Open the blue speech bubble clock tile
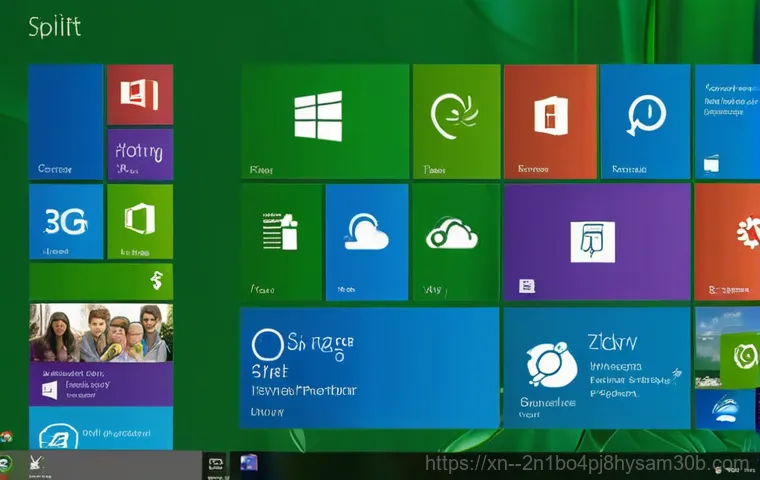Viewport: 760px width, 480px height. pos(645,122)
